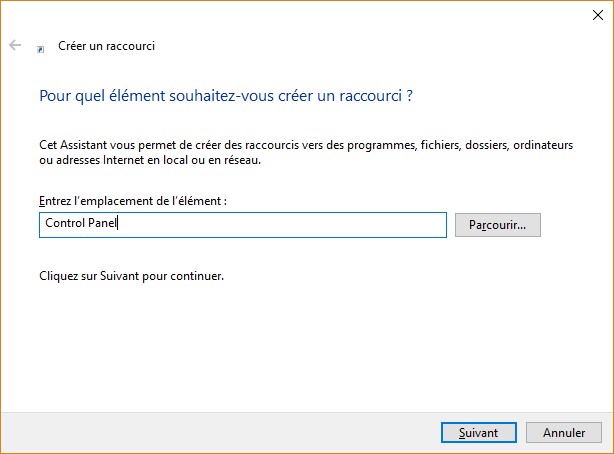The height and width of the screenshot is (454, 614).
Task: Click the Parcourir button
Action: coord(497,225)
